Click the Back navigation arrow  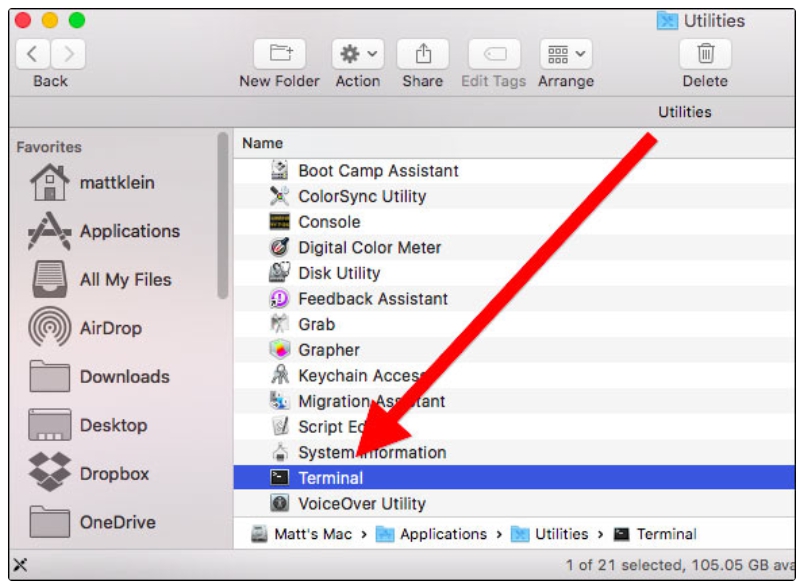[x=33, y=54]
